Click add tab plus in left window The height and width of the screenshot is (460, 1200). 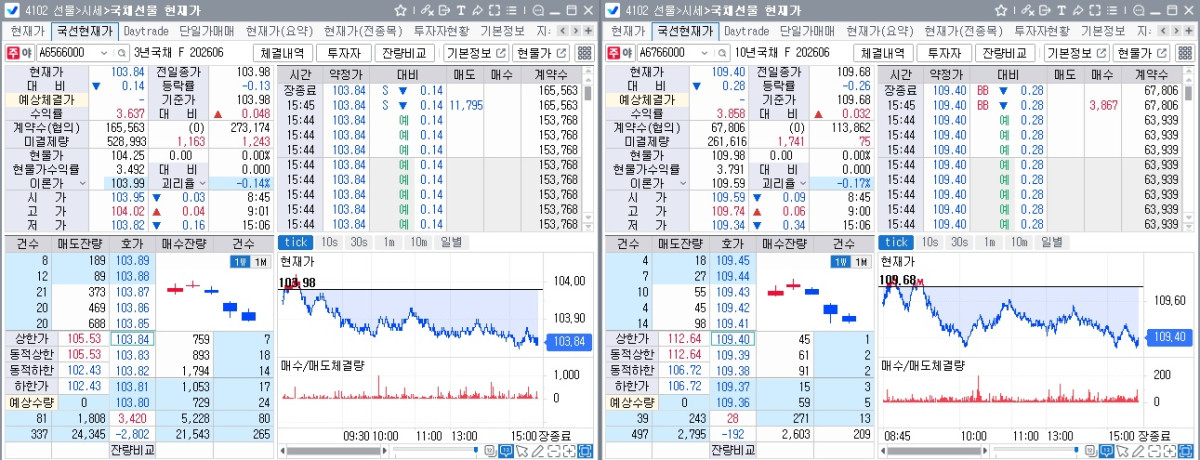tap(589, 31)
